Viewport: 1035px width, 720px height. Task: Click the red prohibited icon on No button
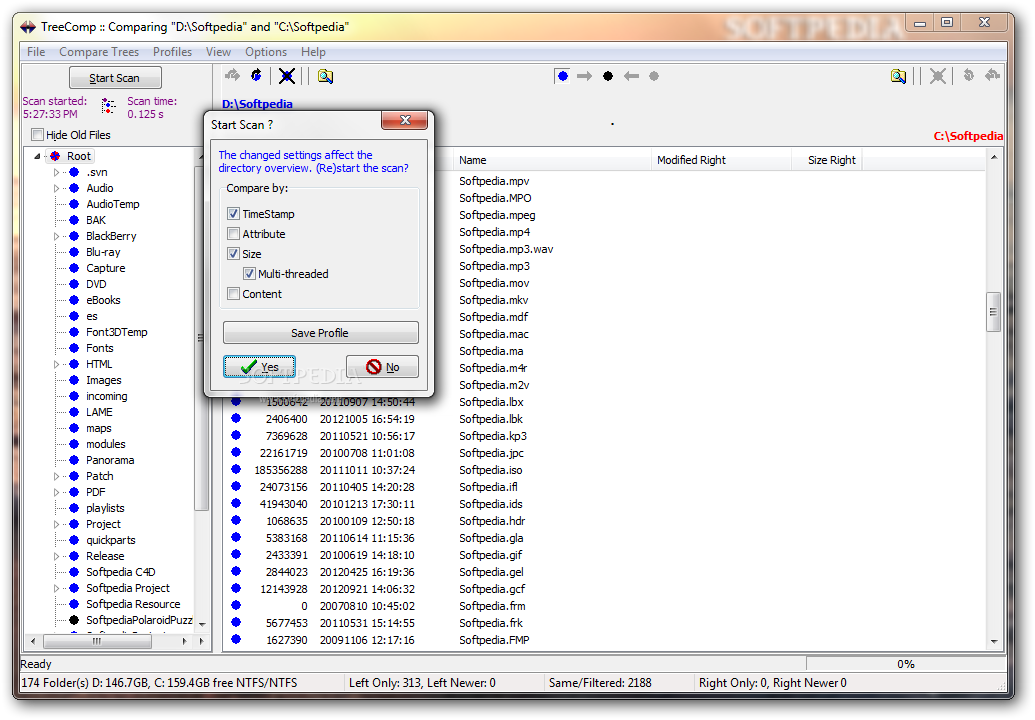pos(374,367)
